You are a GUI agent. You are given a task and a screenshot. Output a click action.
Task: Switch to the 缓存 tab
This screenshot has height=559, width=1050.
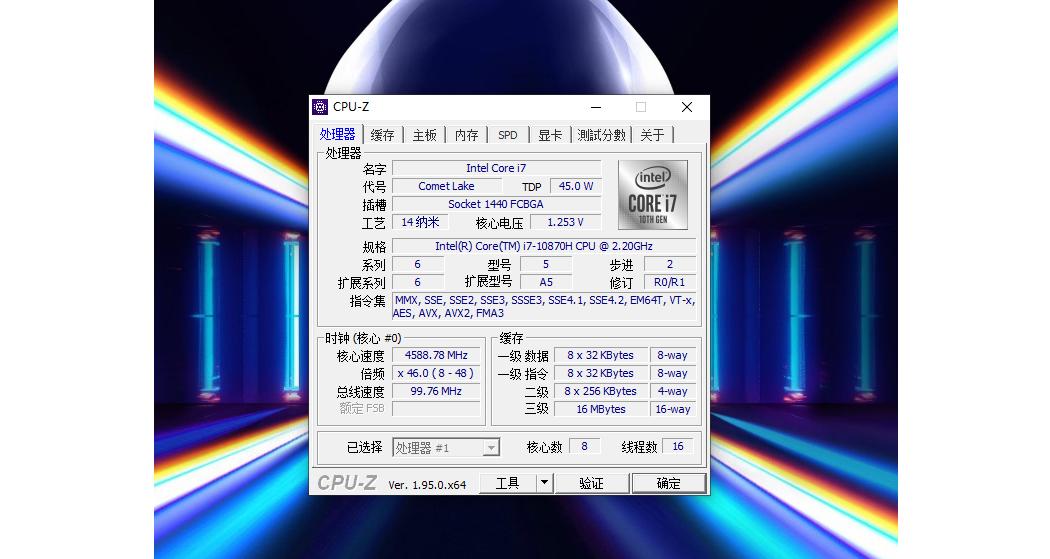382,135
